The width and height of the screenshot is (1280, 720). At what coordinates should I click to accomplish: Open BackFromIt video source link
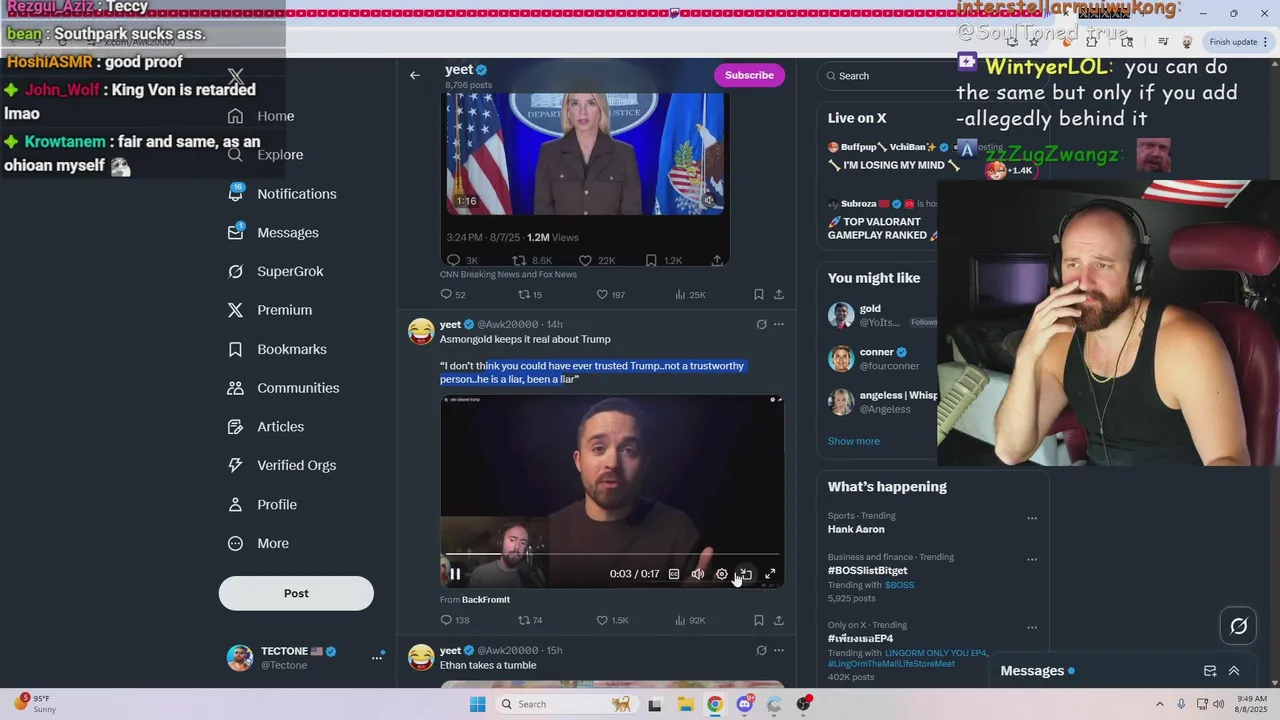coord(486,600)
